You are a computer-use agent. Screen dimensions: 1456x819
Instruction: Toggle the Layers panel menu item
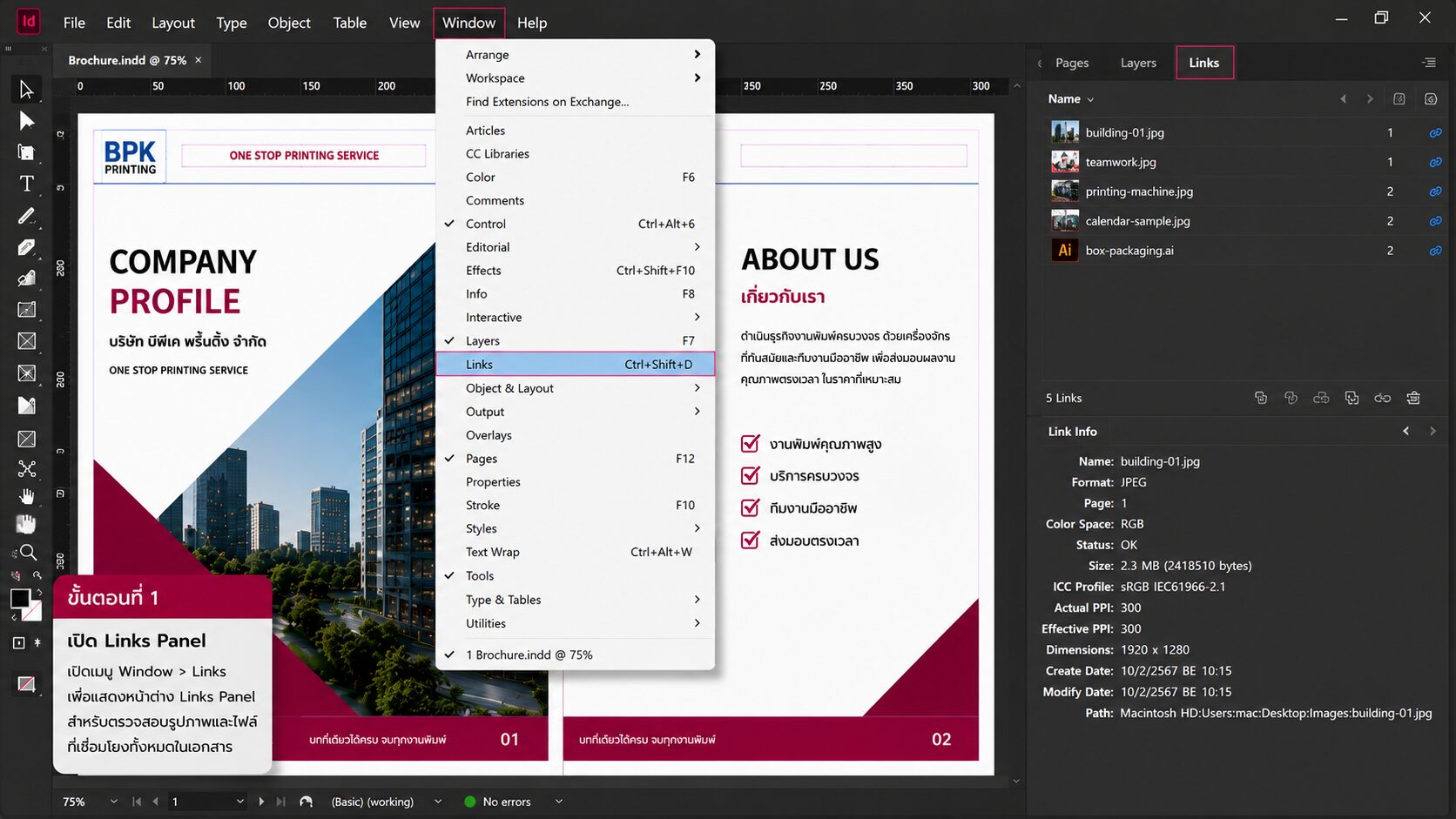(x=575, y=340)
